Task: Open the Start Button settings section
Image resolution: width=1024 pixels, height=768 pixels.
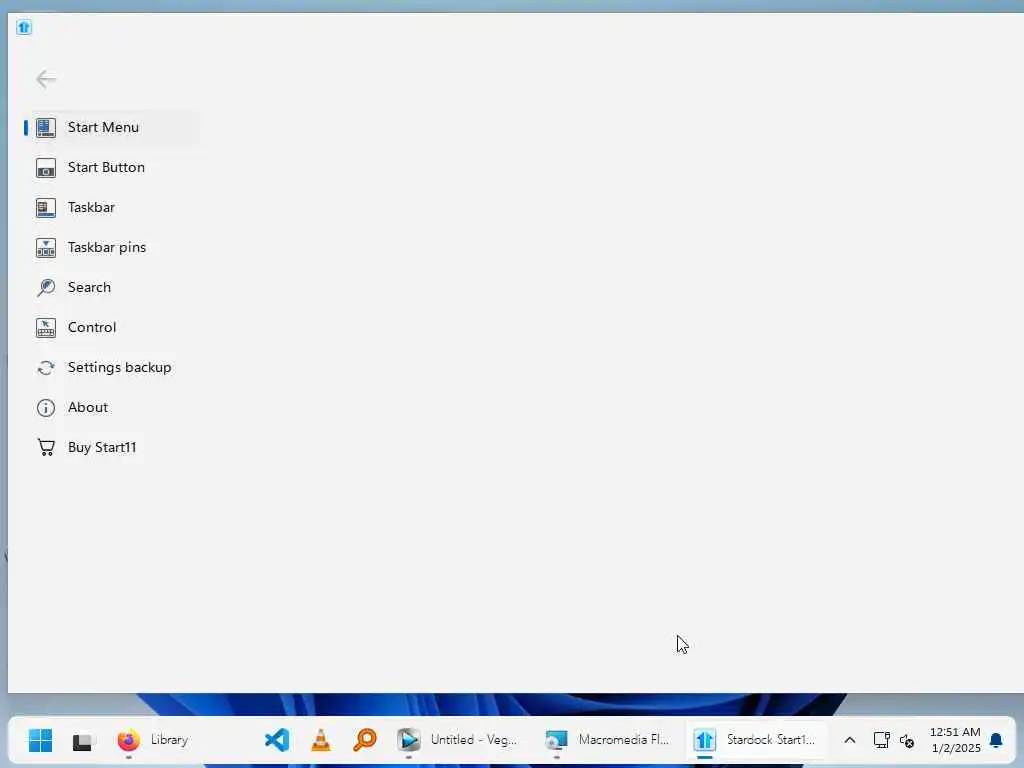Action: [x=112, y=167]
